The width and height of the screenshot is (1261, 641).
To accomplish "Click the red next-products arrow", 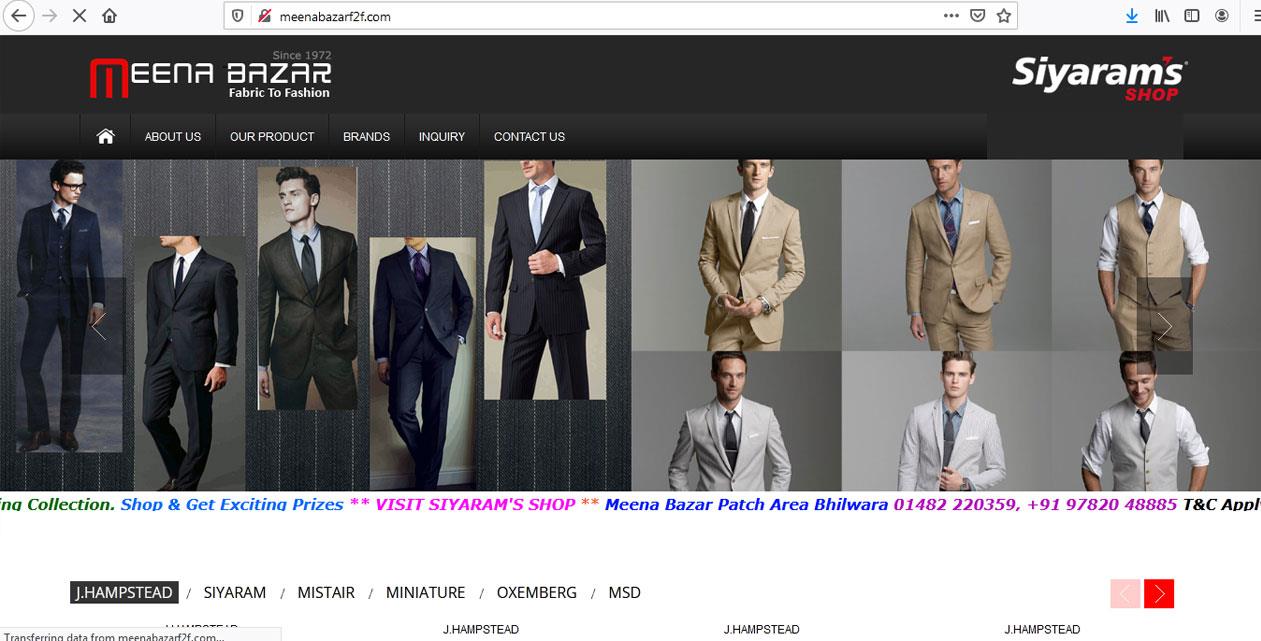I will [1159, 594].
